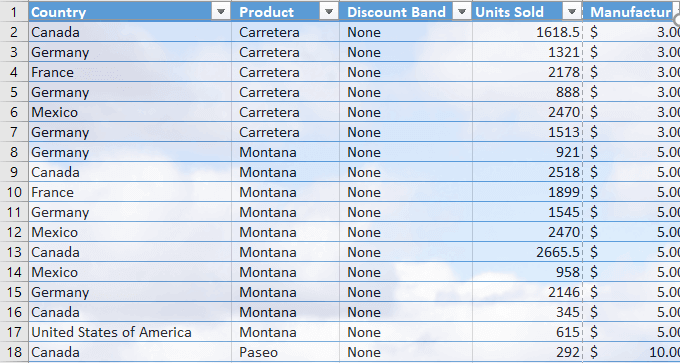Select the Manufacturing header cell
Viewport: 680px width, 363px height.
pyautogui.click(x=631, y=12)
